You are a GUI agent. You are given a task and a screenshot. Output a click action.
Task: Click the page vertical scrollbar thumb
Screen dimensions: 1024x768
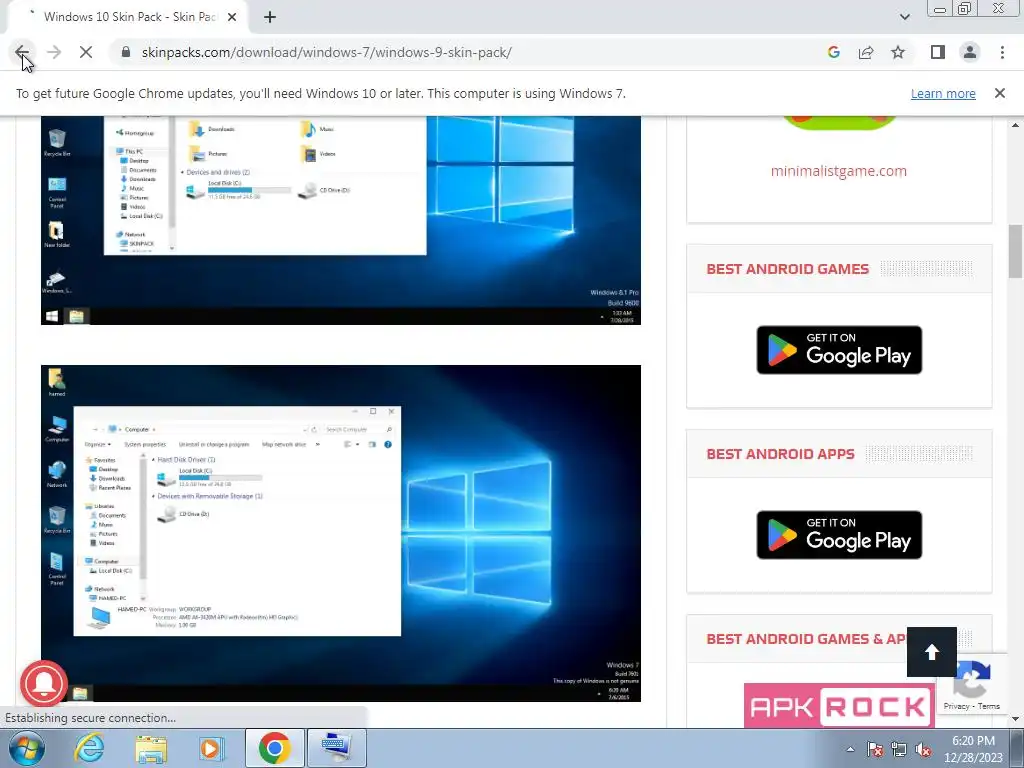(x=1015, y=251)
